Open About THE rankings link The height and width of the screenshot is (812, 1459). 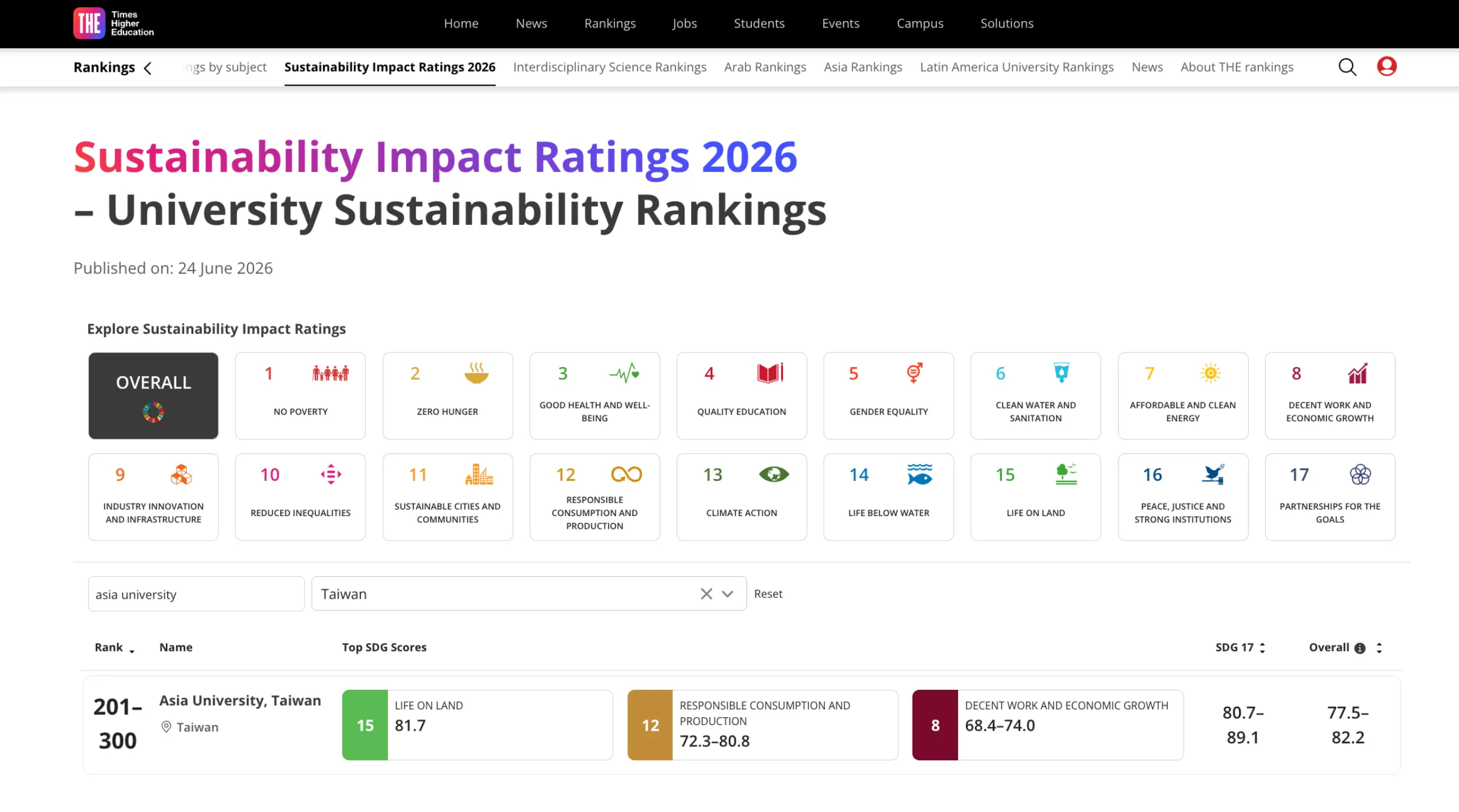[x=1237, y=67]
